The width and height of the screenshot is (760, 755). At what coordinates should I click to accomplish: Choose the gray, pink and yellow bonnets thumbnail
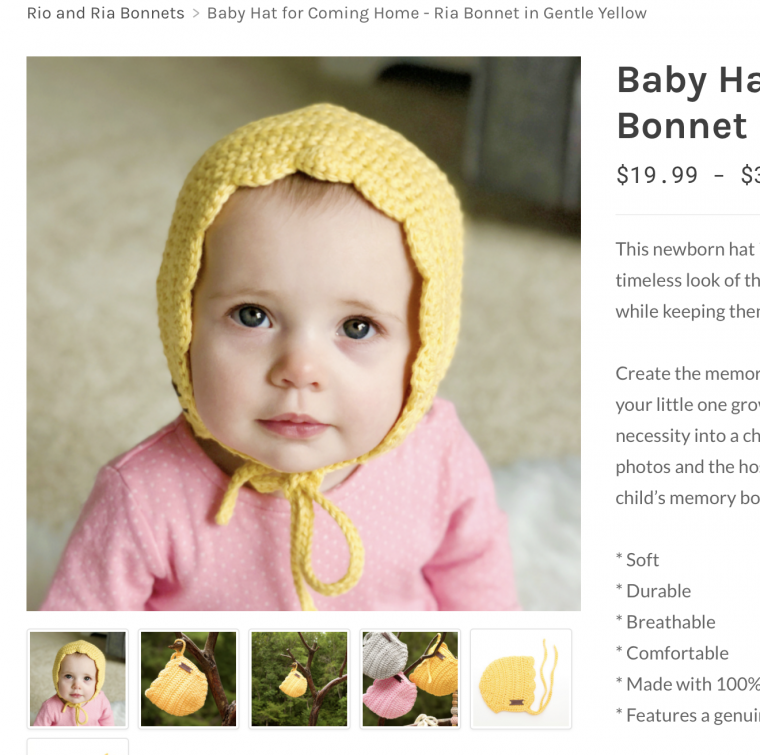(410, 678)
